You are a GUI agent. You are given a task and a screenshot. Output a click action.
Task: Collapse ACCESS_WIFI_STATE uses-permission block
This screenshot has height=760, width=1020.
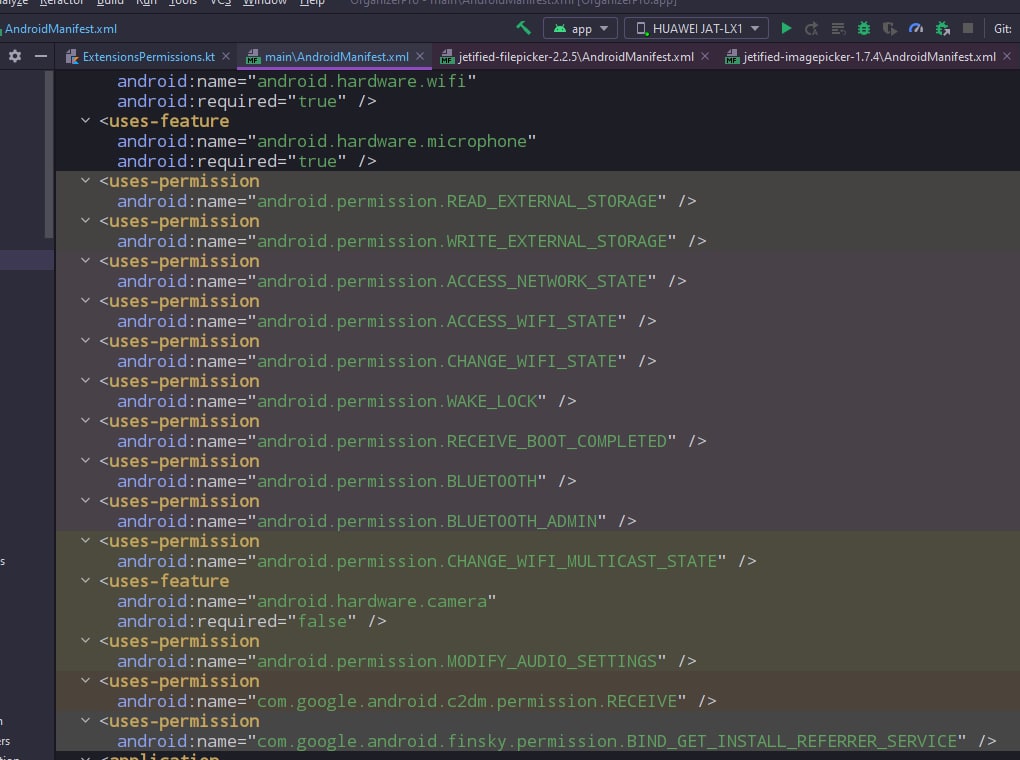pos(85,301)
